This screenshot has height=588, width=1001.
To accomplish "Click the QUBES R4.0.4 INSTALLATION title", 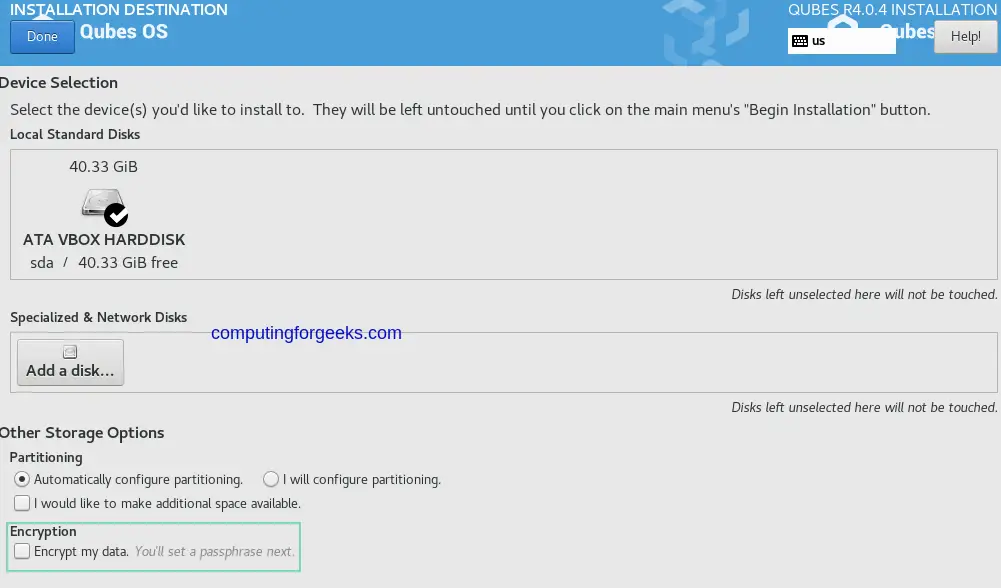I will click(x=892, y=10).
